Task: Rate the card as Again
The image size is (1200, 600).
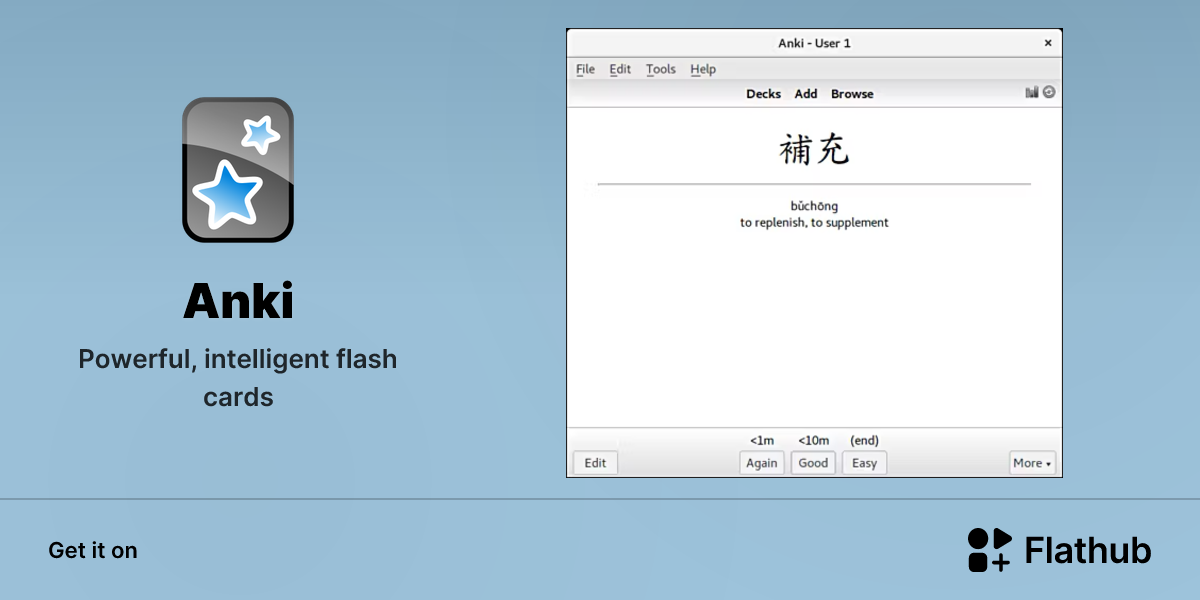Action: [762, 463]
